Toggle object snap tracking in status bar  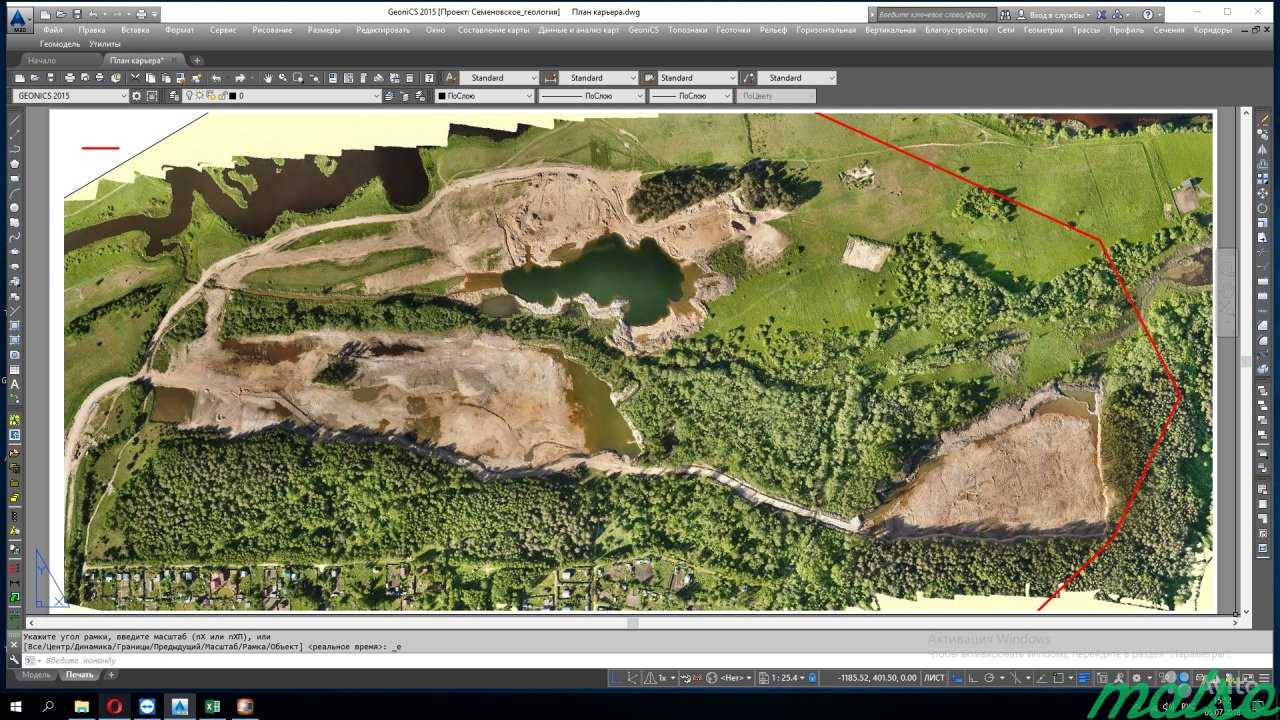coord(1041,678)
